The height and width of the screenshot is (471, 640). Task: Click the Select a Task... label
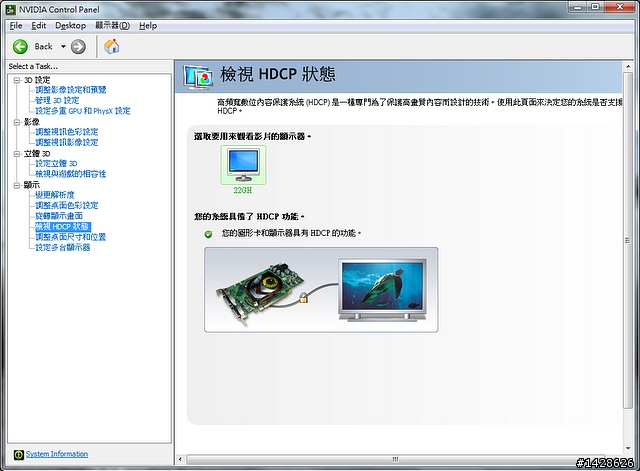point(33,67)
